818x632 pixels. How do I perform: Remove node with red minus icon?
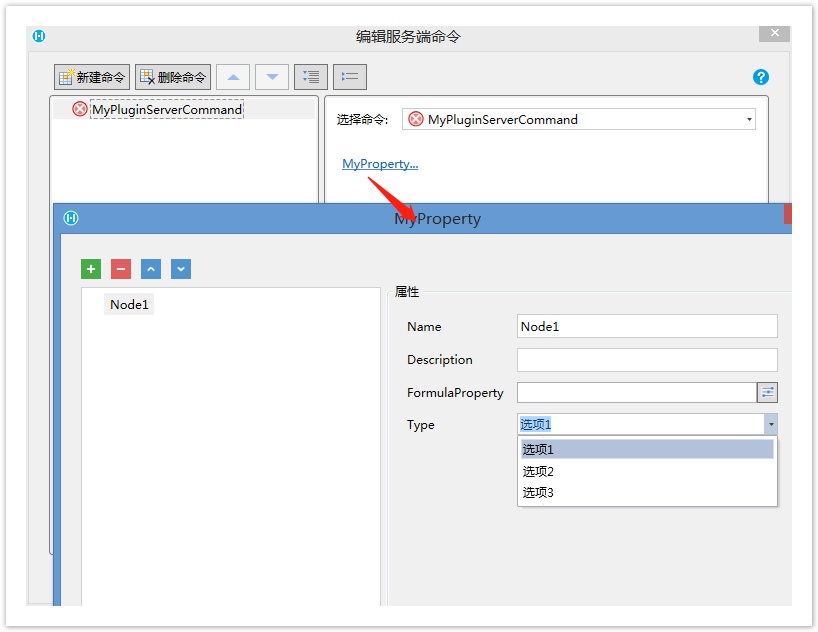tap(121, 269)
